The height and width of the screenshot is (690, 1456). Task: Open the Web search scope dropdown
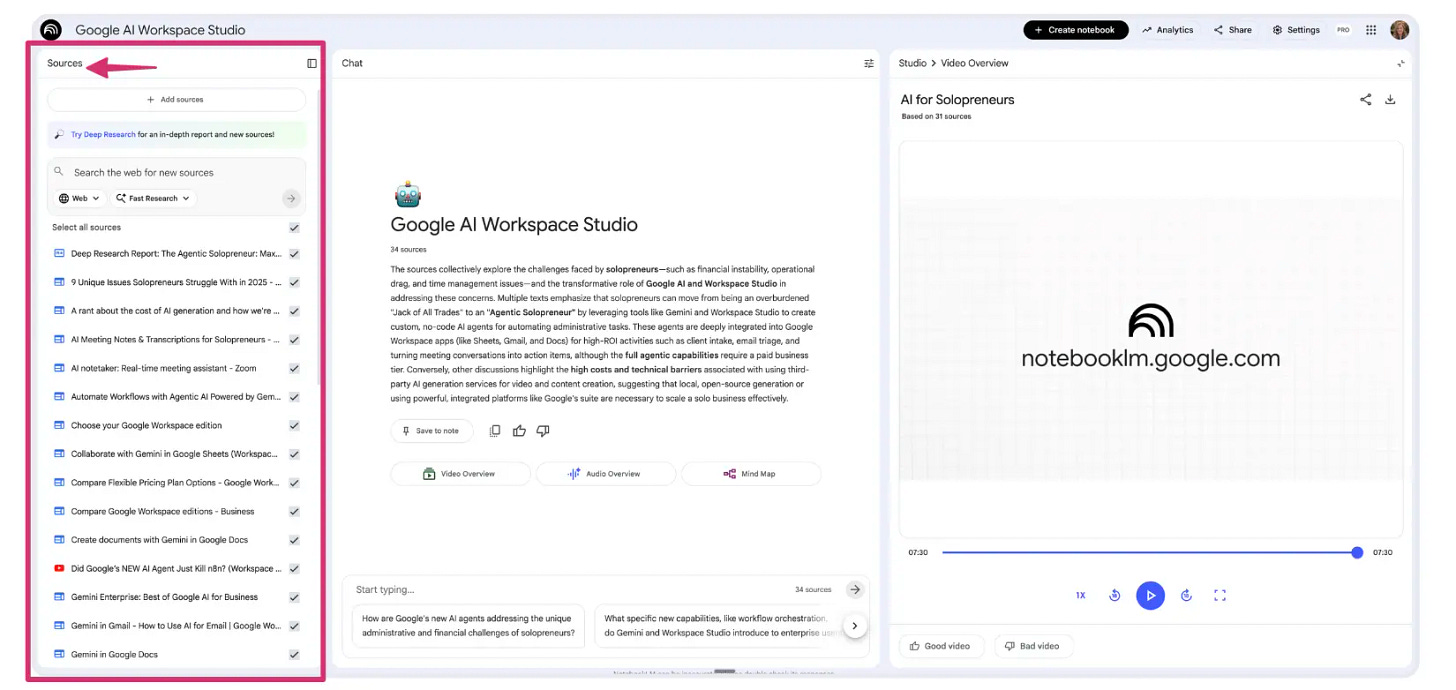(78, 198)
